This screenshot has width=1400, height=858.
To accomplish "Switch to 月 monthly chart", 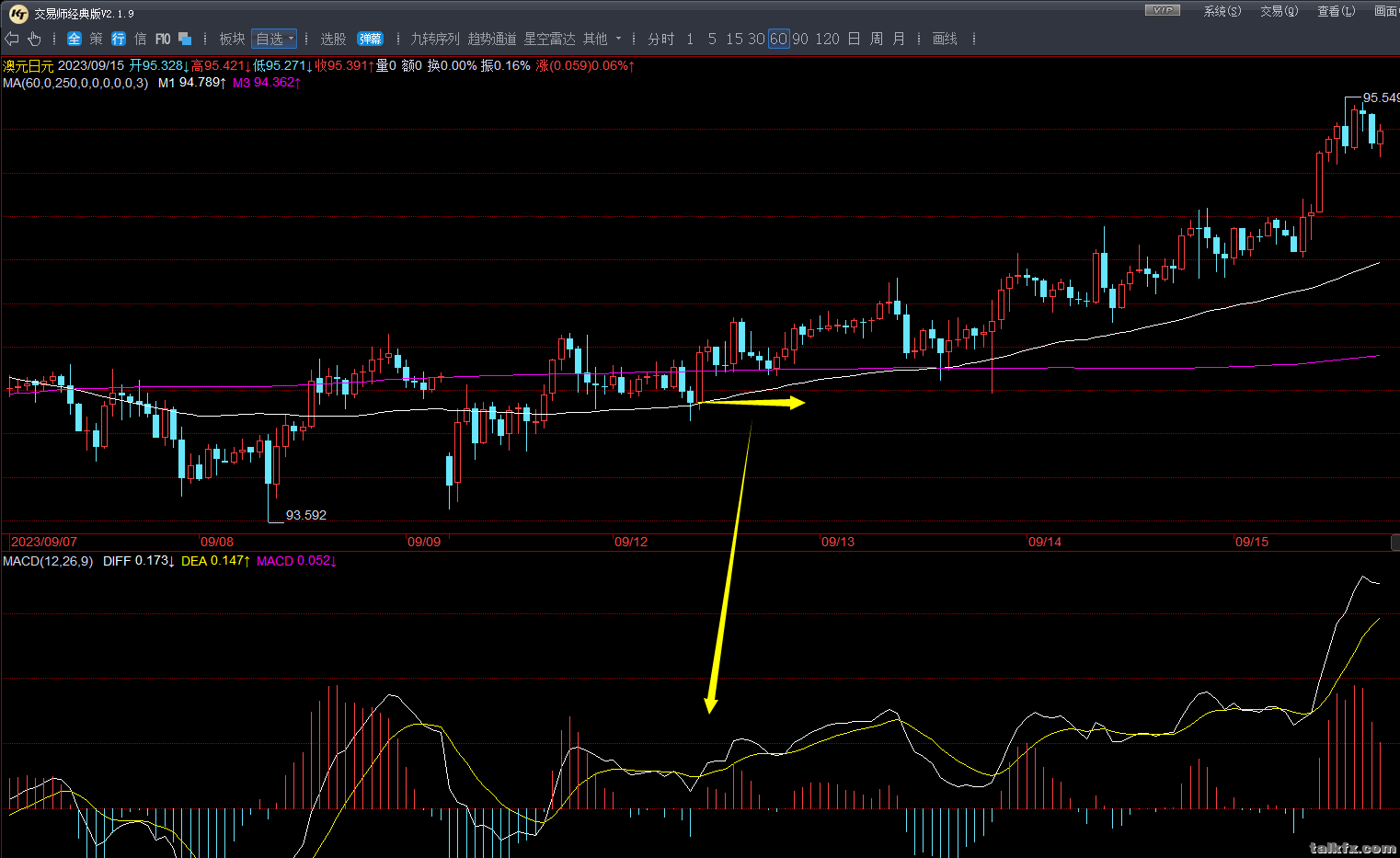I will point(899,39).
